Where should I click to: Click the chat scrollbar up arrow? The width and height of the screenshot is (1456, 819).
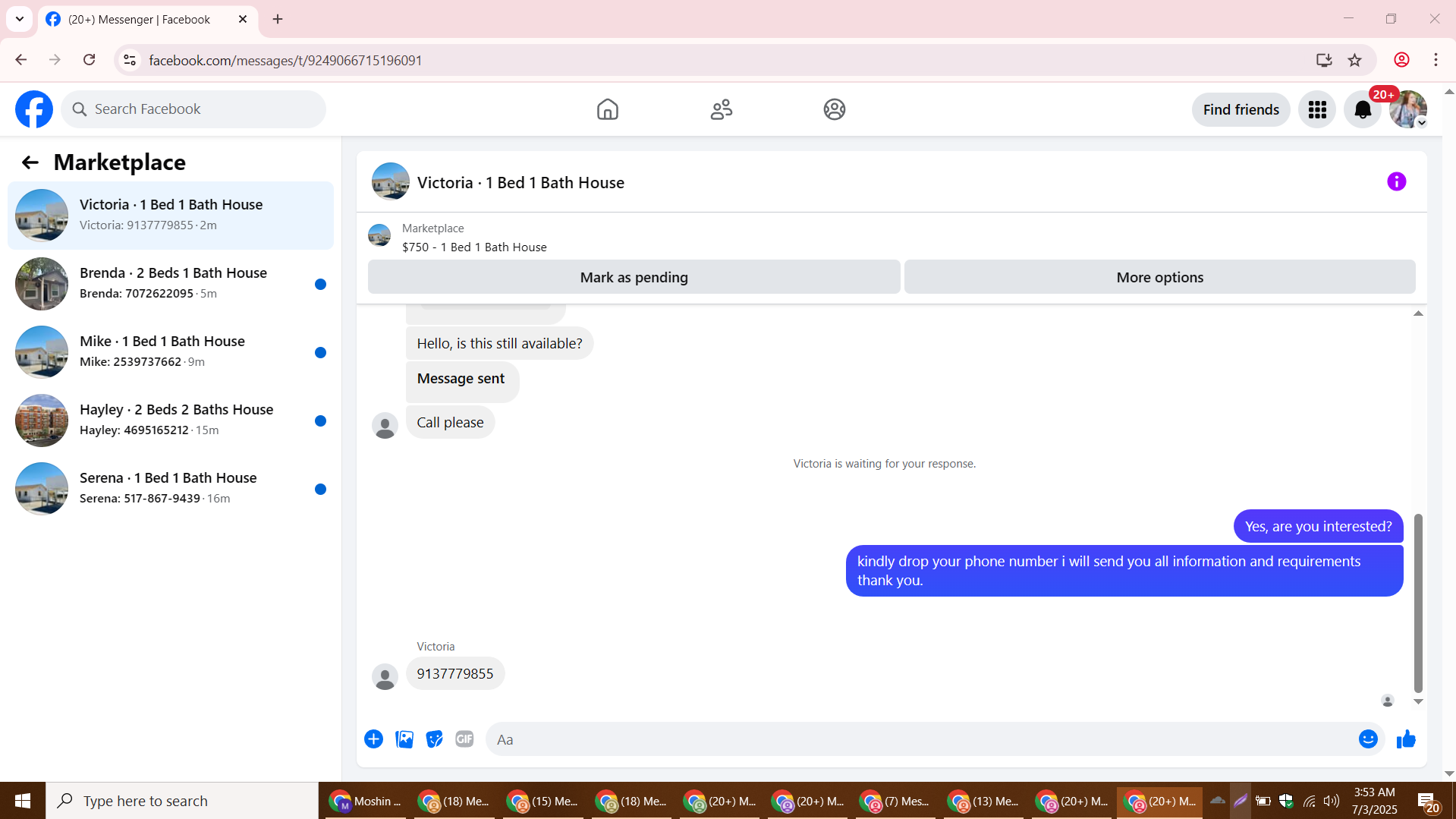coord(1417,313)
